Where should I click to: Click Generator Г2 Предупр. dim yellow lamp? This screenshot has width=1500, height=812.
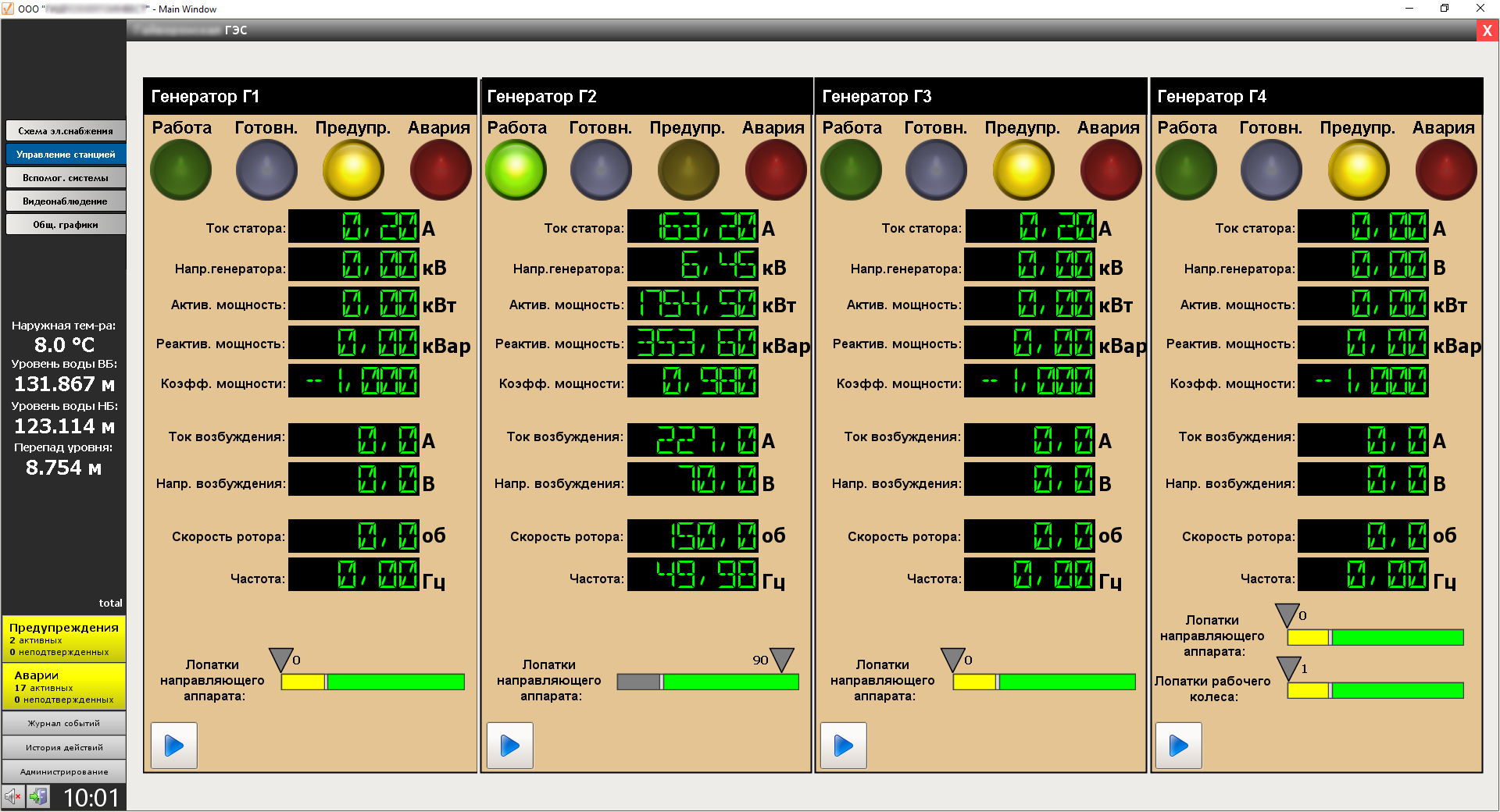(x=688, y=169)
